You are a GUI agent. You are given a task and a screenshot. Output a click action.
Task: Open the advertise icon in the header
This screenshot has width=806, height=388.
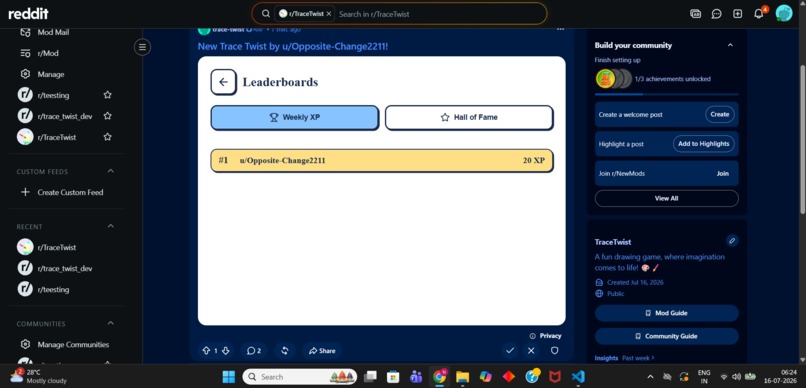click(x=695, y=14)
